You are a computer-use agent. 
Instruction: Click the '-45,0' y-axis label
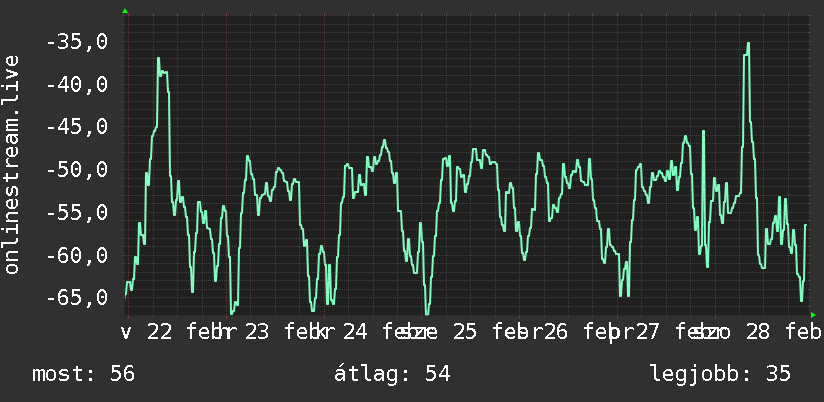[x=77, y=127]
